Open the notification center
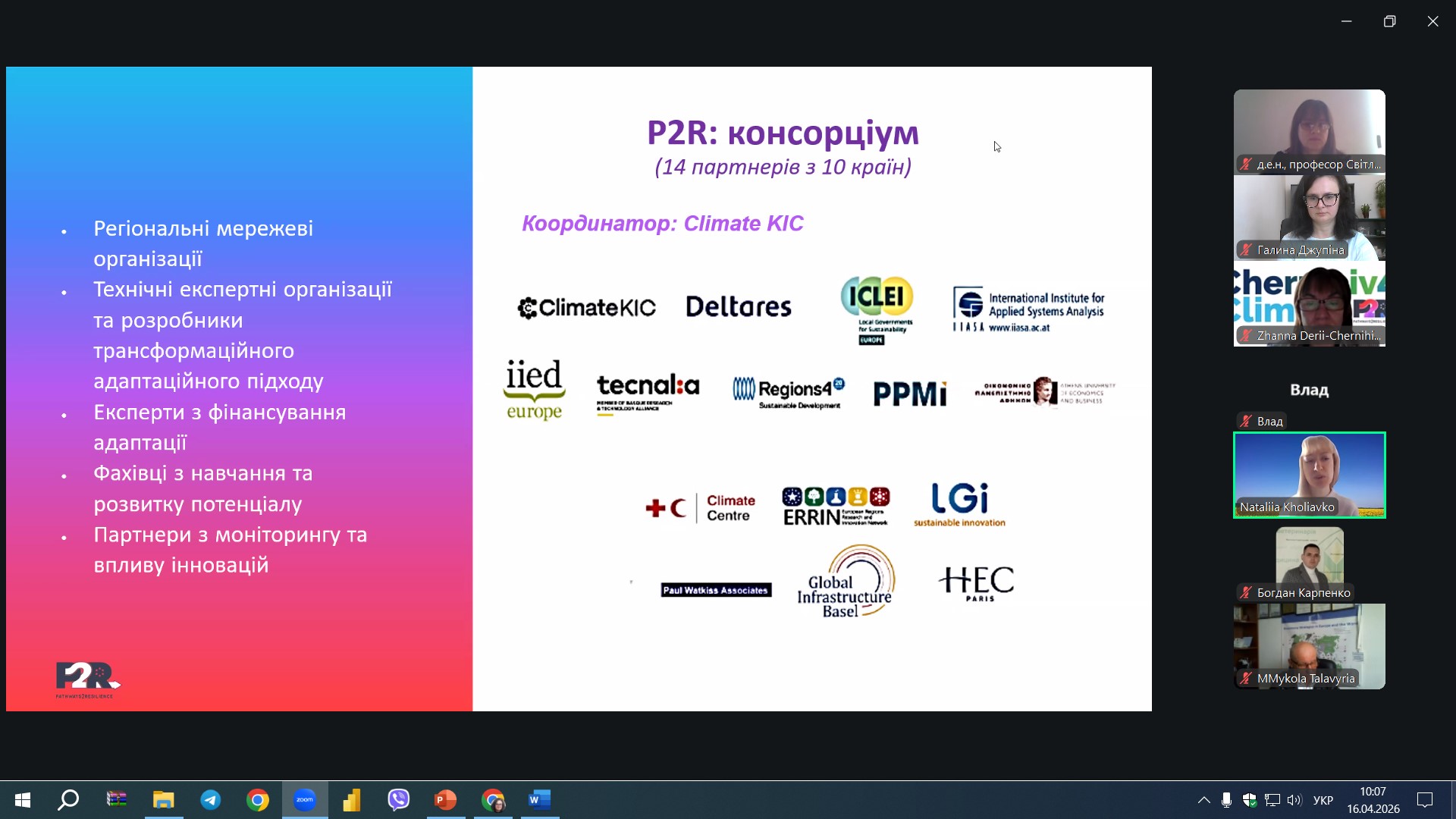This screenshot has height=819, width=1456. coord(1425,800)
